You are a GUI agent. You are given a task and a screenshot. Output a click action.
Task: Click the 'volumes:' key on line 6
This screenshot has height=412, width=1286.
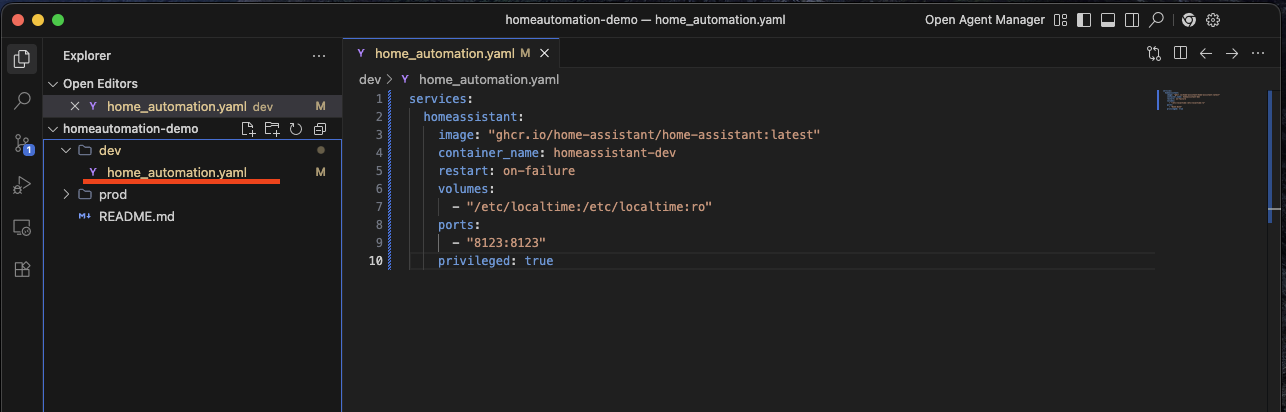click(467, 189)
